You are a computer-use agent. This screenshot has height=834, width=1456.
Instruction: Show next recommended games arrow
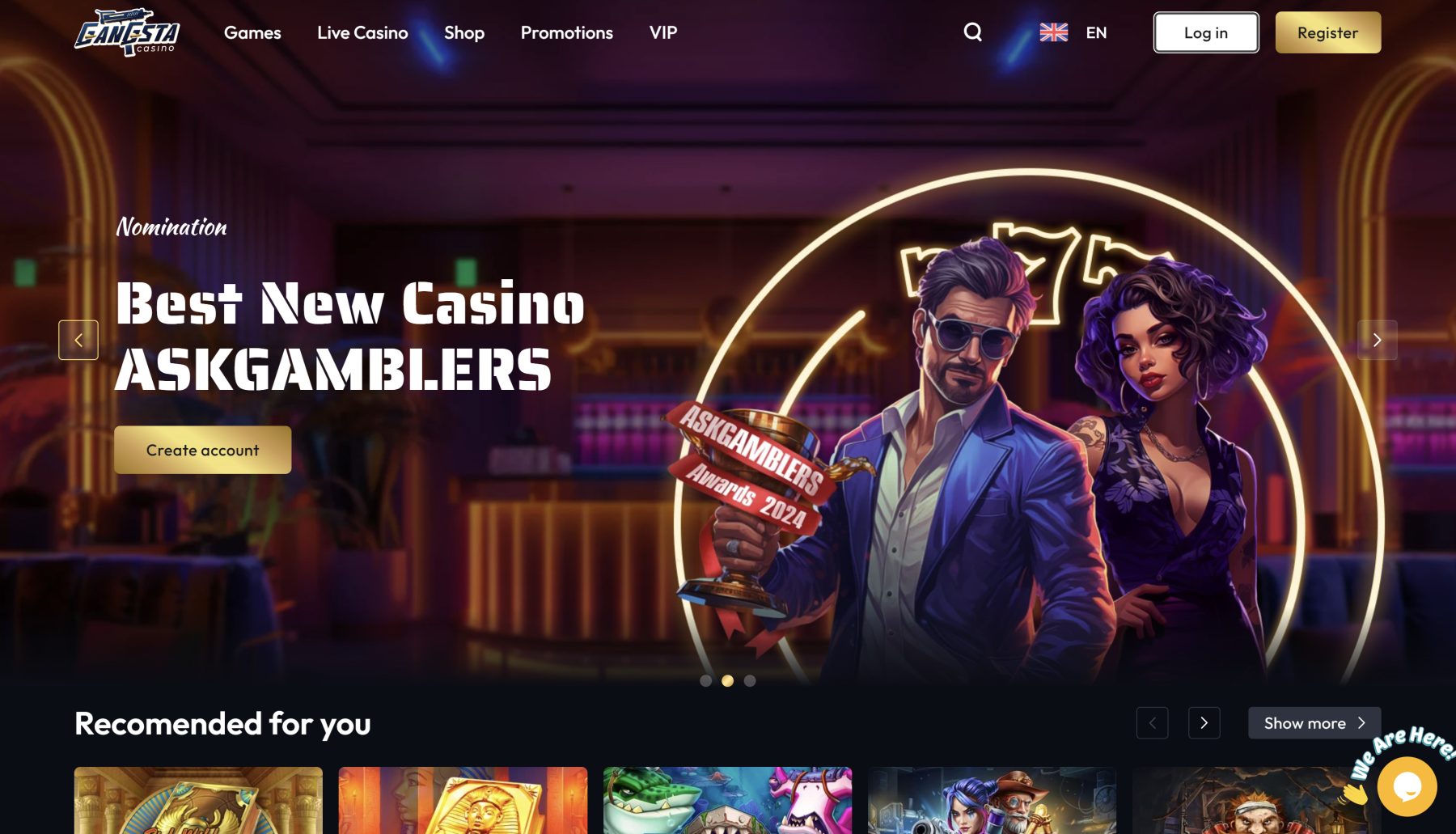tap(1204, 723)
